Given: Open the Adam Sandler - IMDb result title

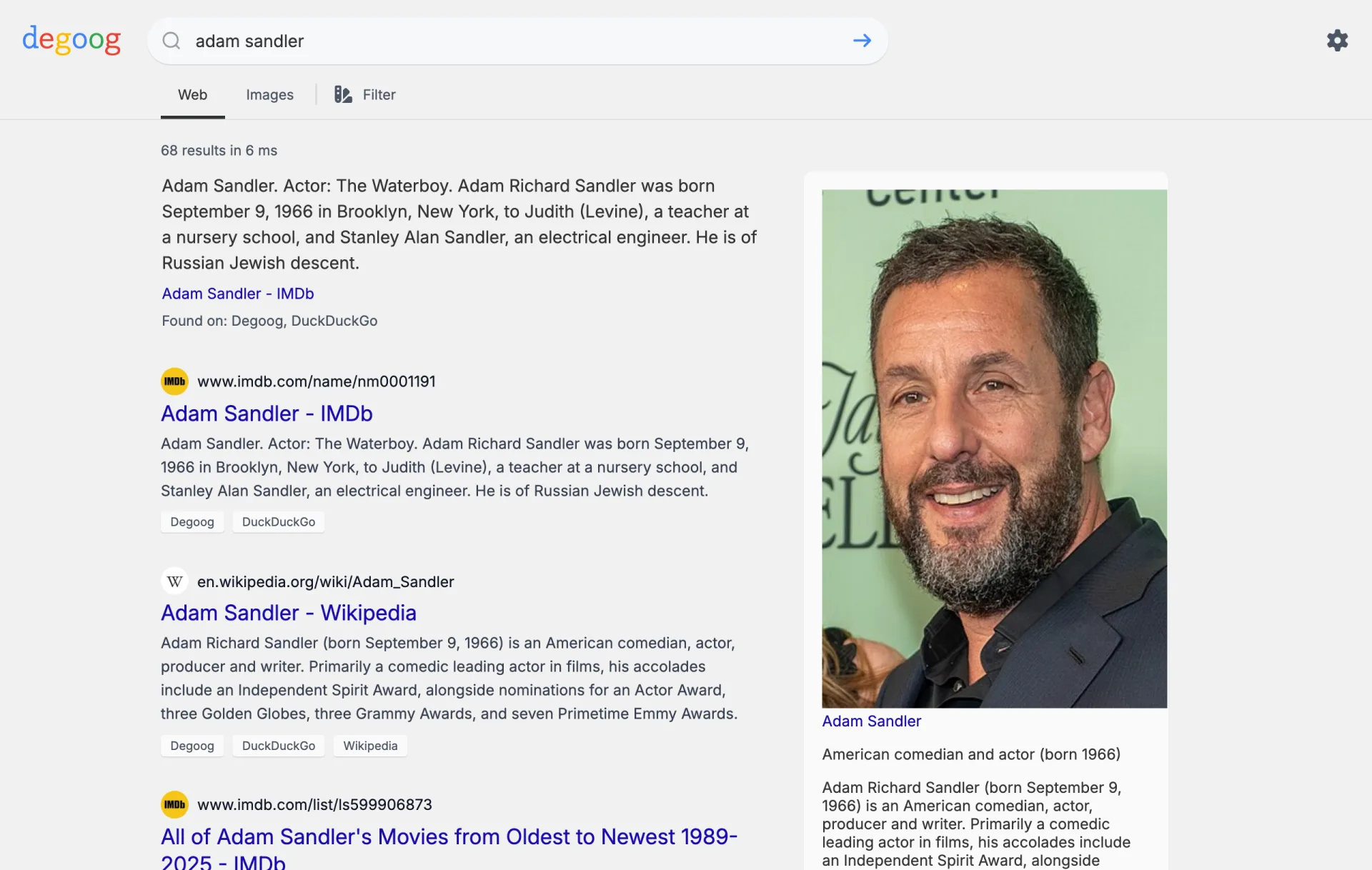Looking at the screenshot, I should pos(267,414).
